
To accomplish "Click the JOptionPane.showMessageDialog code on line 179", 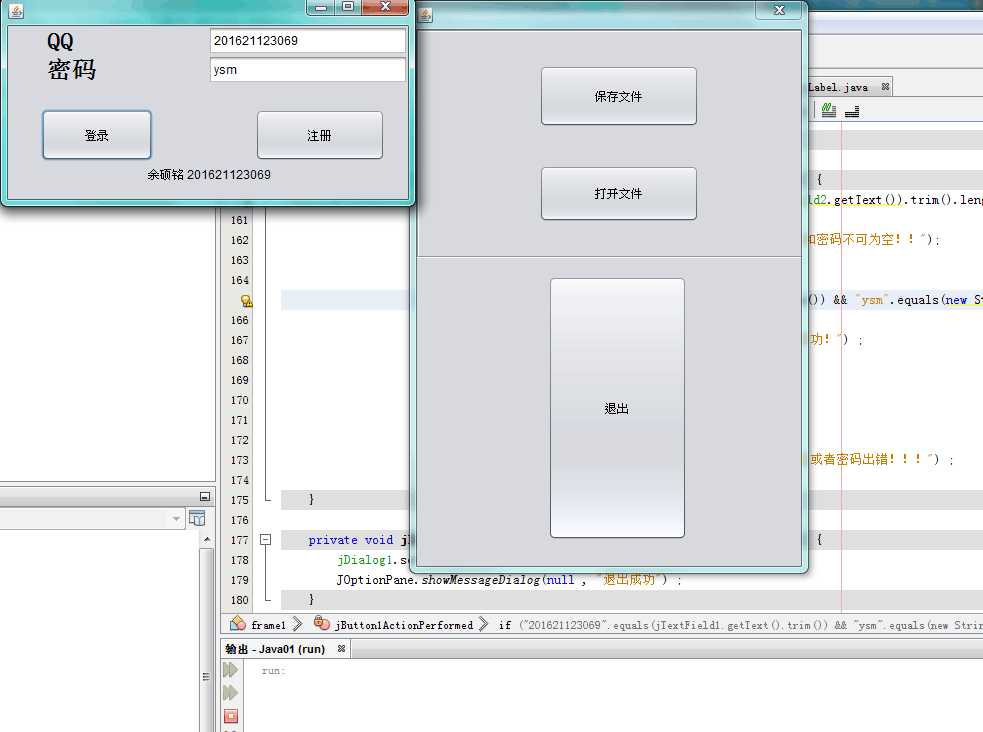I will 439,580.
